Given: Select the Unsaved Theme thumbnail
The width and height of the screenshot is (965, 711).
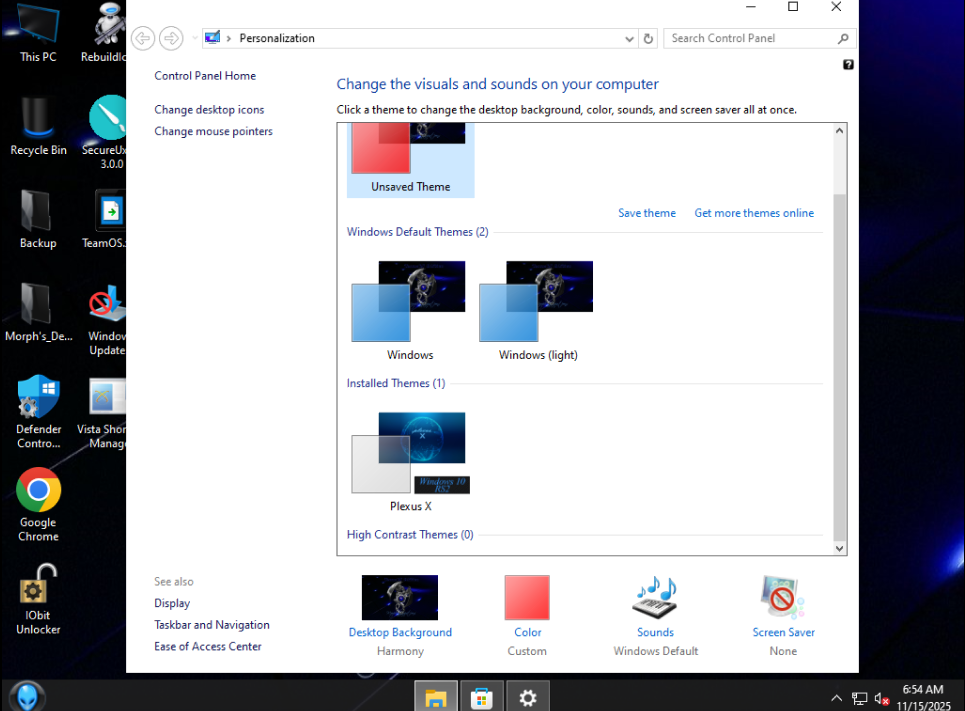Looking at the screenshot, I should (410, 159).
